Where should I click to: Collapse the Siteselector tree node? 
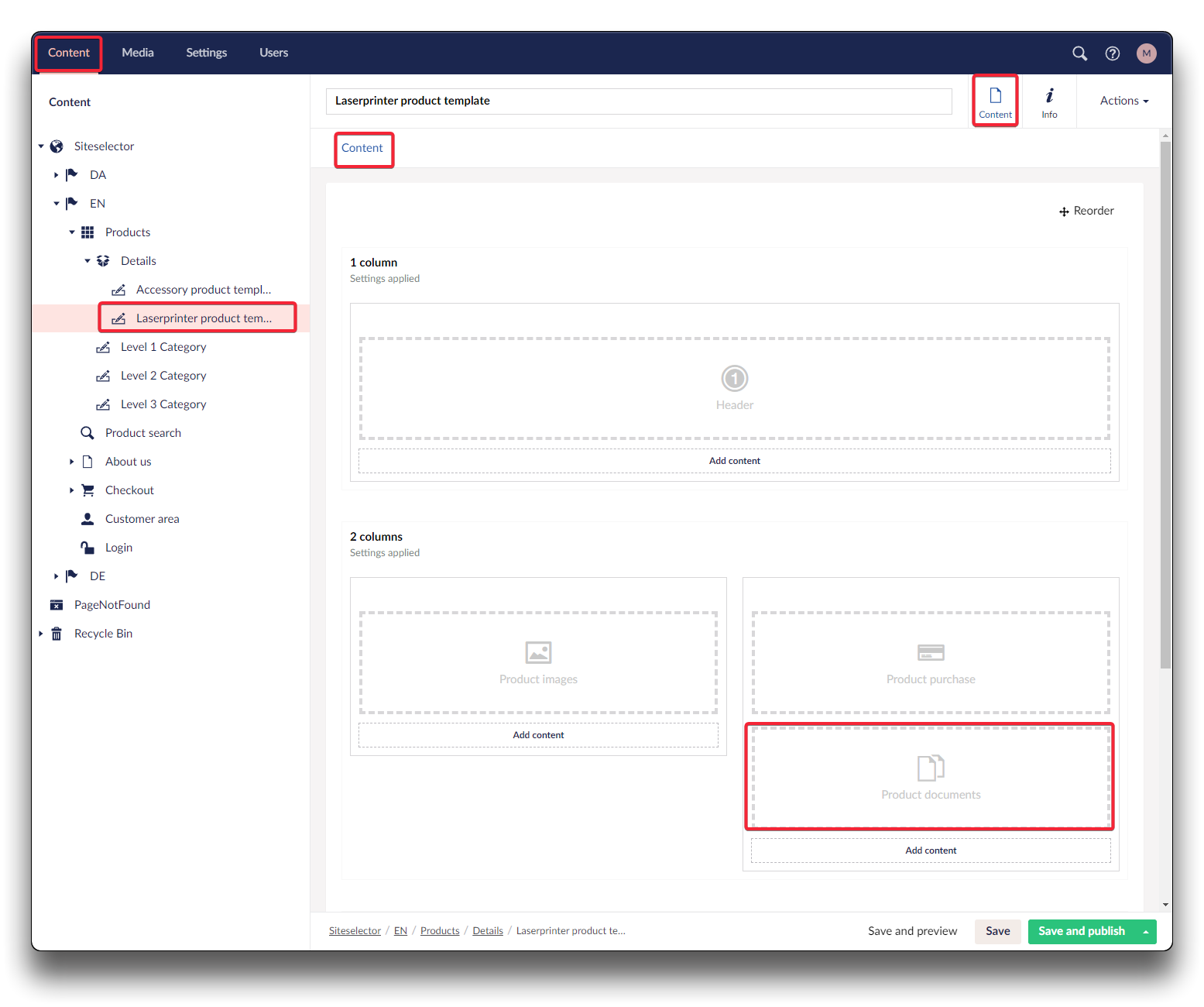(41, 146)
